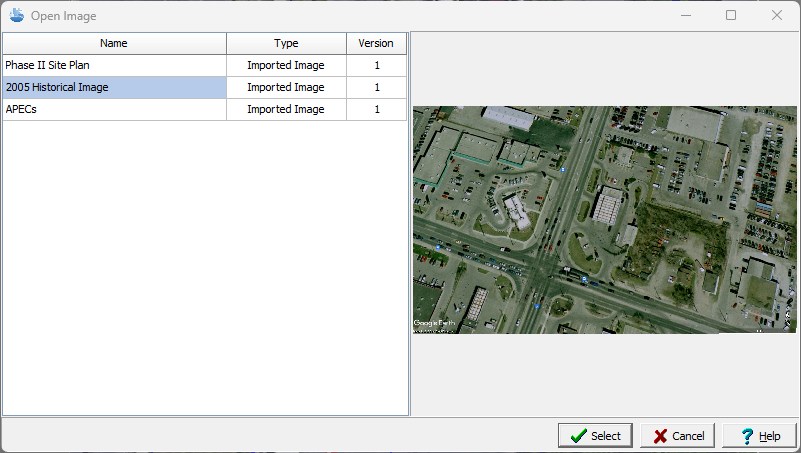
Task: Cancel the Open Image dialog
Action: (678, 436)
